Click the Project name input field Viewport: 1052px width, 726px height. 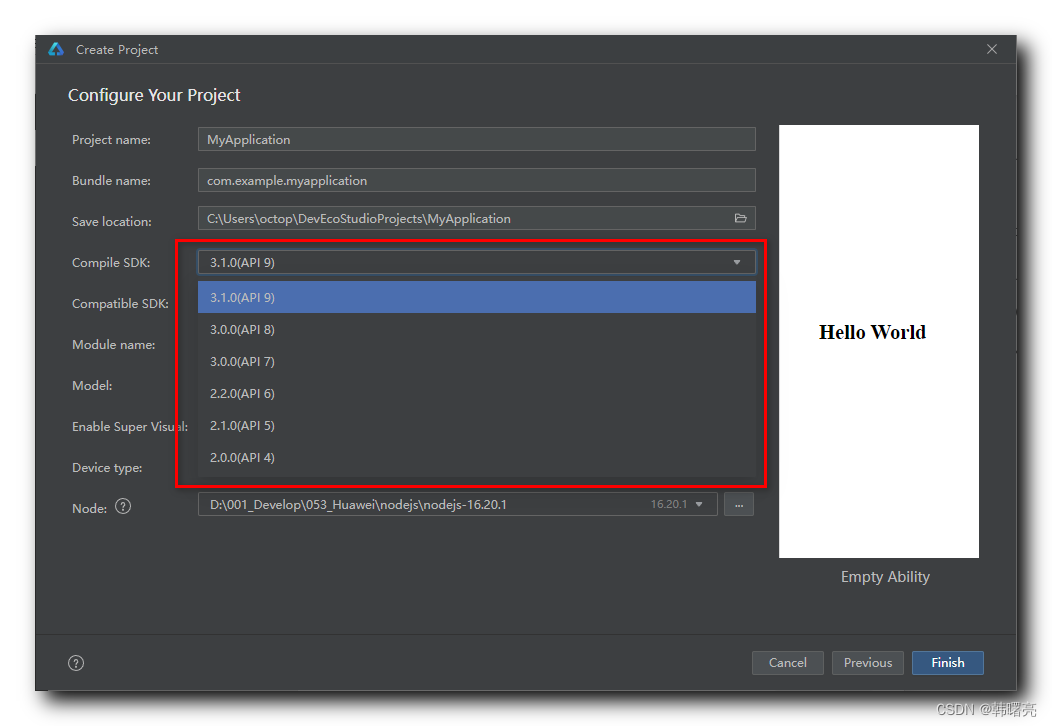[476, 139]
